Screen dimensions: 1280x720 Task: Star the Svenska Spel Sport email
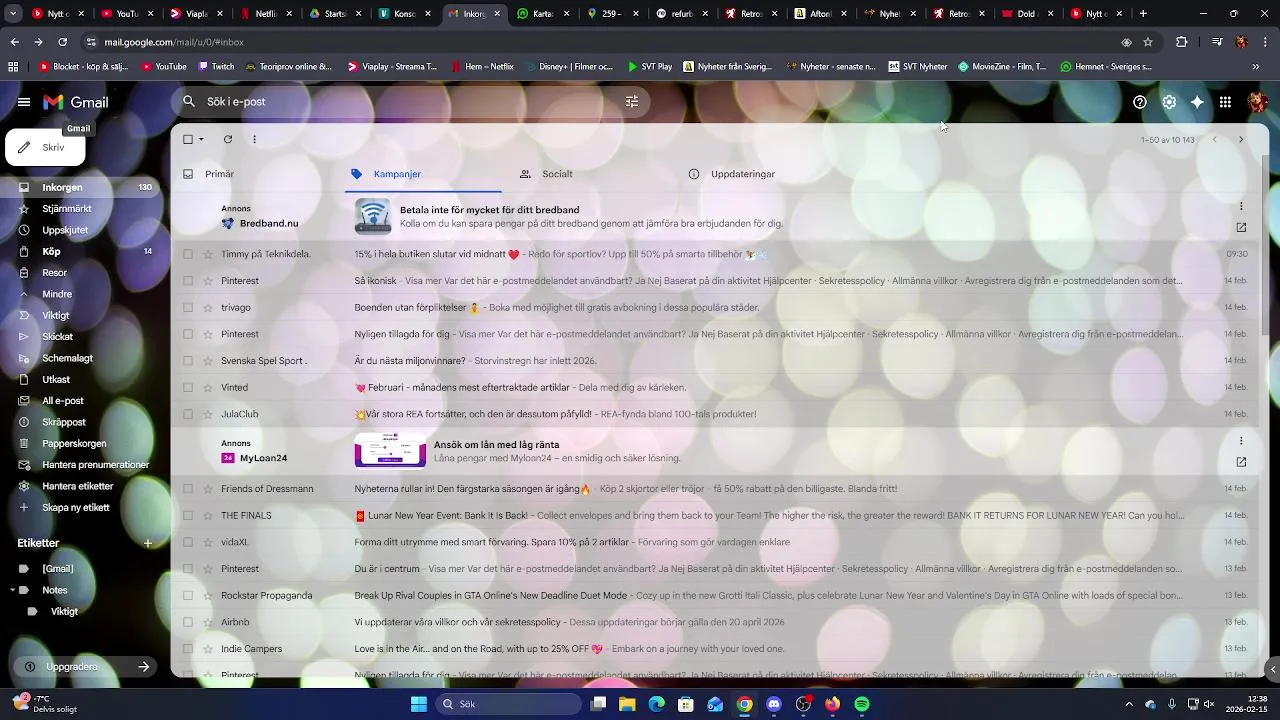[208, 361]
